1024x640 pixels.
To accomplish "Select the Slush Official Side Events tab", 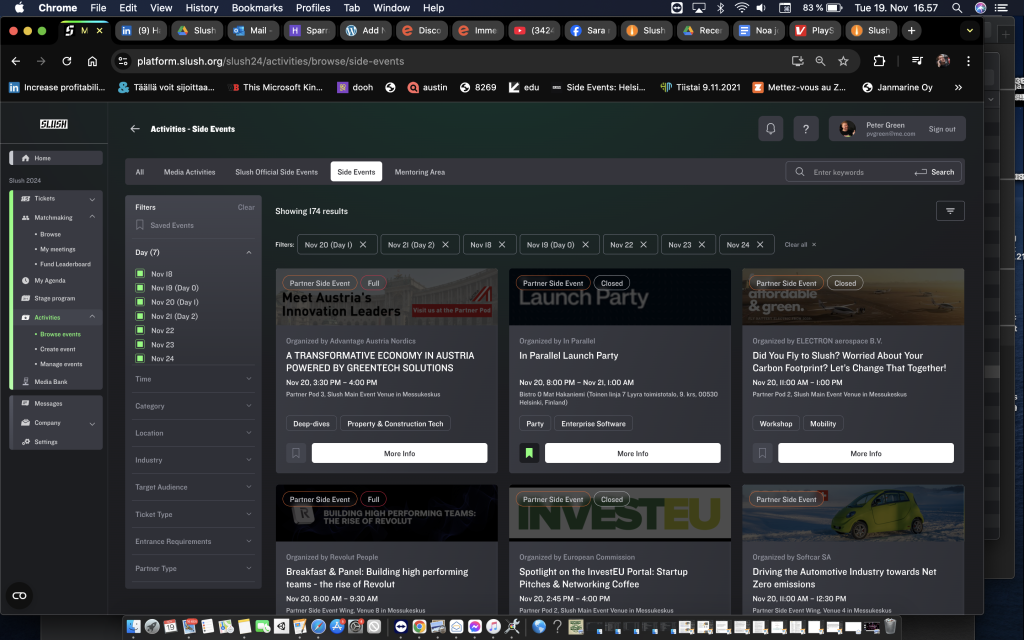I will 276,172.
